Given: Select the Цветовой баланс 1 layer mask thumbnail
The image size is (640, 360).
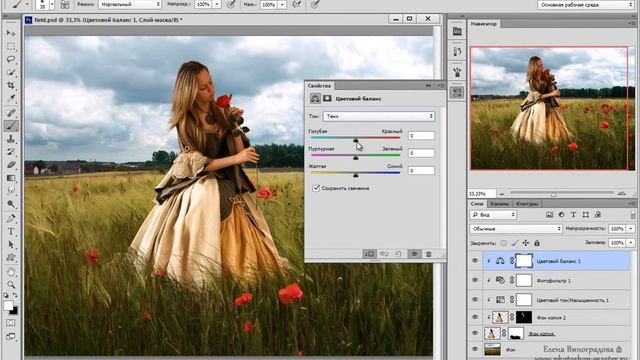Looking at the screenshot, I should (x=524, y=261).
